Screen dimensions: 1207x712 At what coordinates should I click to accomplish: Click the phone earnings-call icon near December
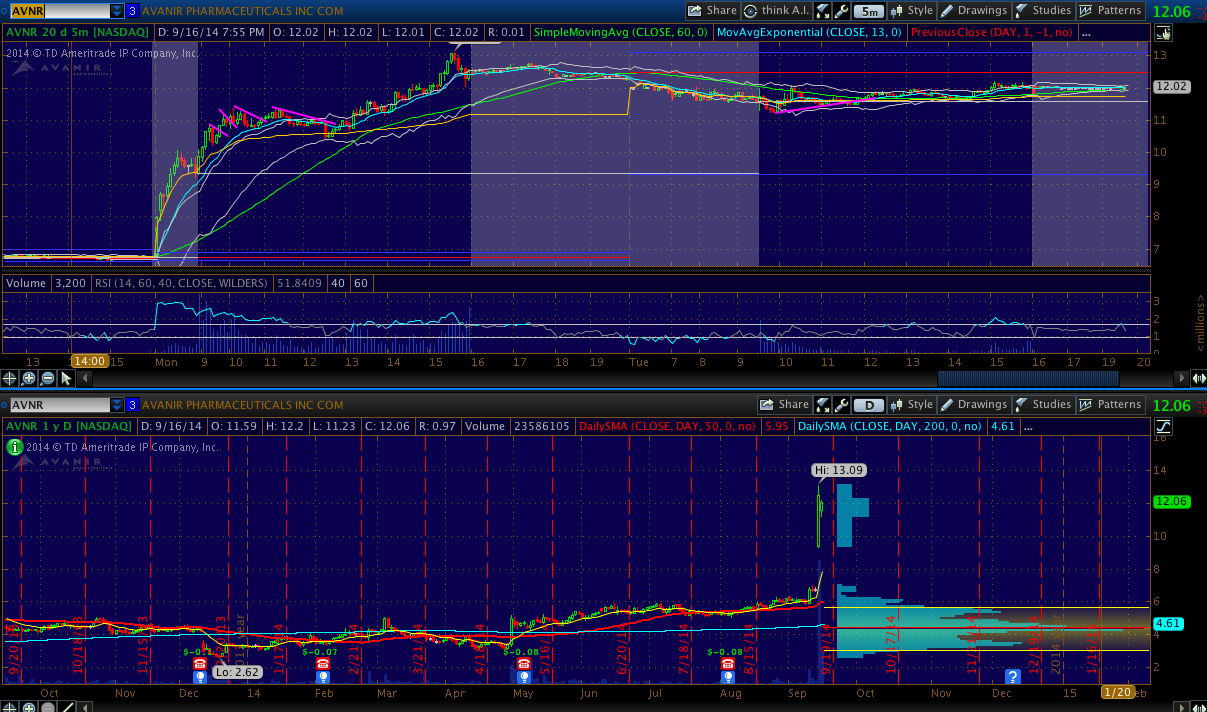point(199,663)
